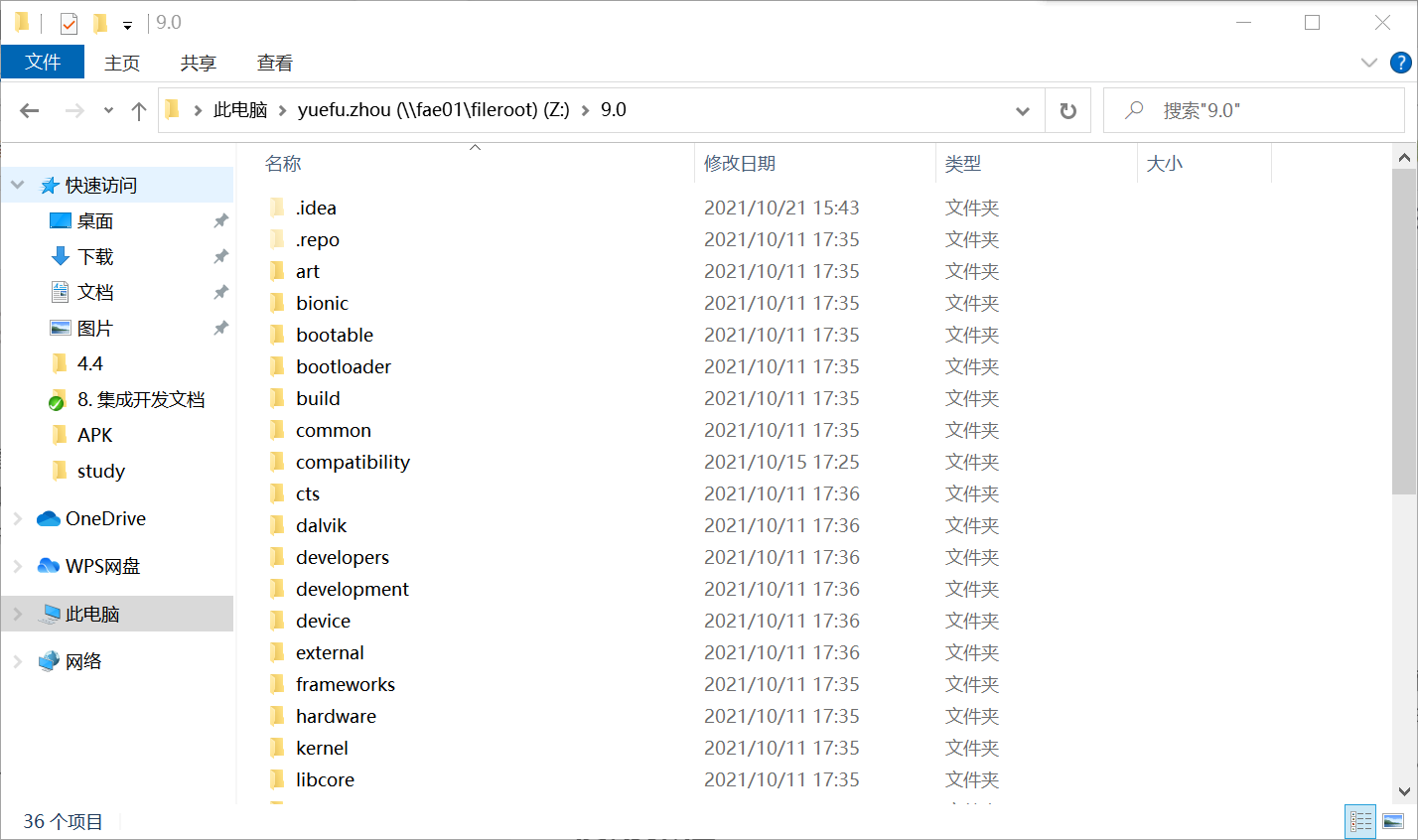Open the recent locations dropdown arrow

pyautogui.click(x=108, y=110)
